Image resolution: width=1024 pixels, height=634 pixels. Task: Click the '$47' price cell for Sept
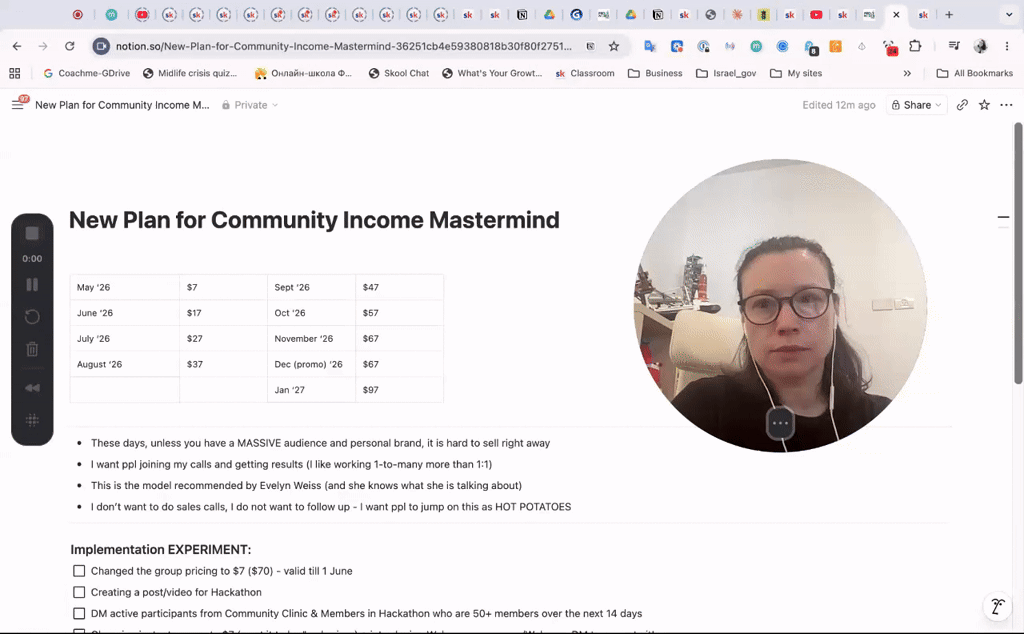click(399, 287)
